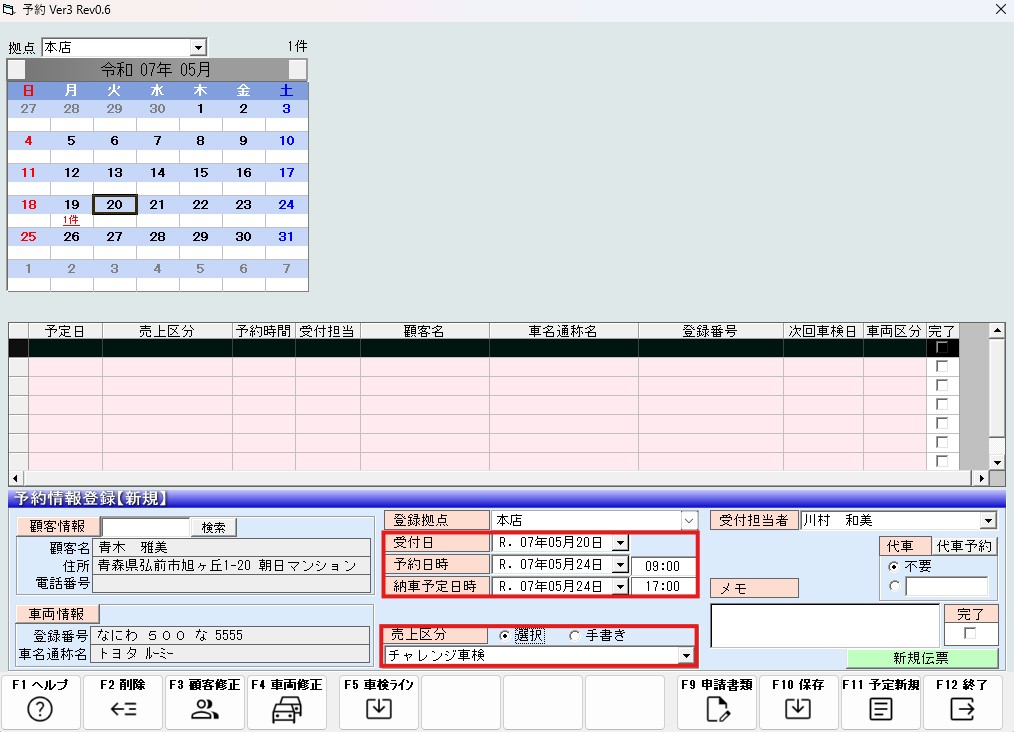
Task: Click the 車両区分 column header
Action: pyautogui.click(x=895, y=331)
